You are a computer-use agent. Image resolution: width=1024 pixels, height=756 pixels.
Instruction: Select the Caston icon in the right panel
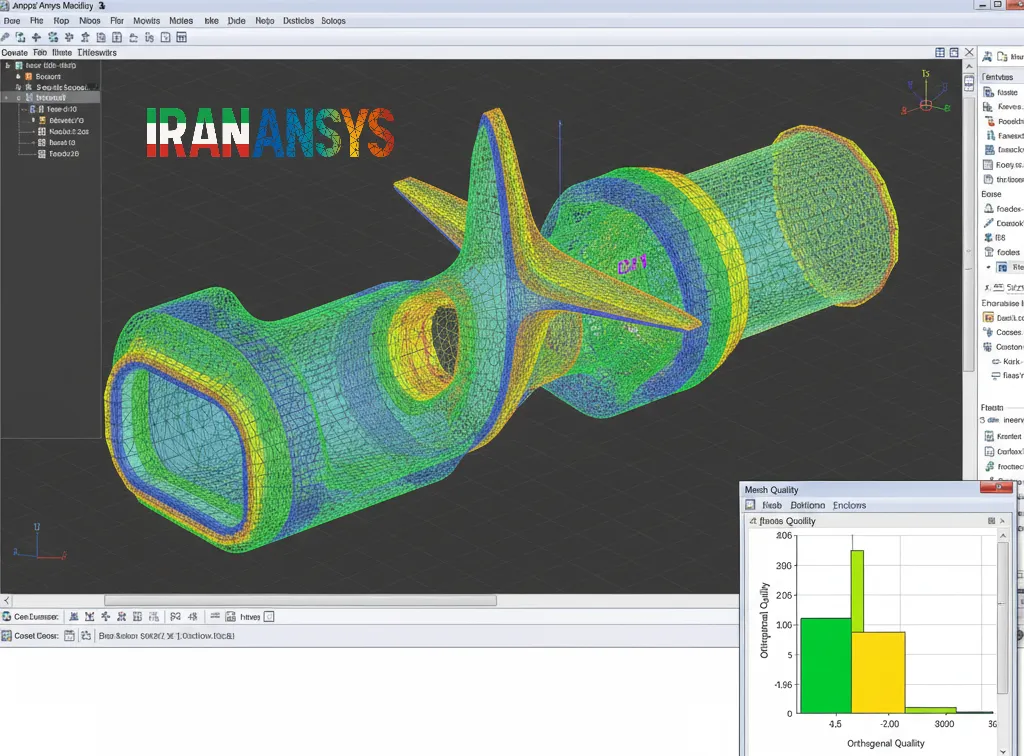tap(988, 347)
